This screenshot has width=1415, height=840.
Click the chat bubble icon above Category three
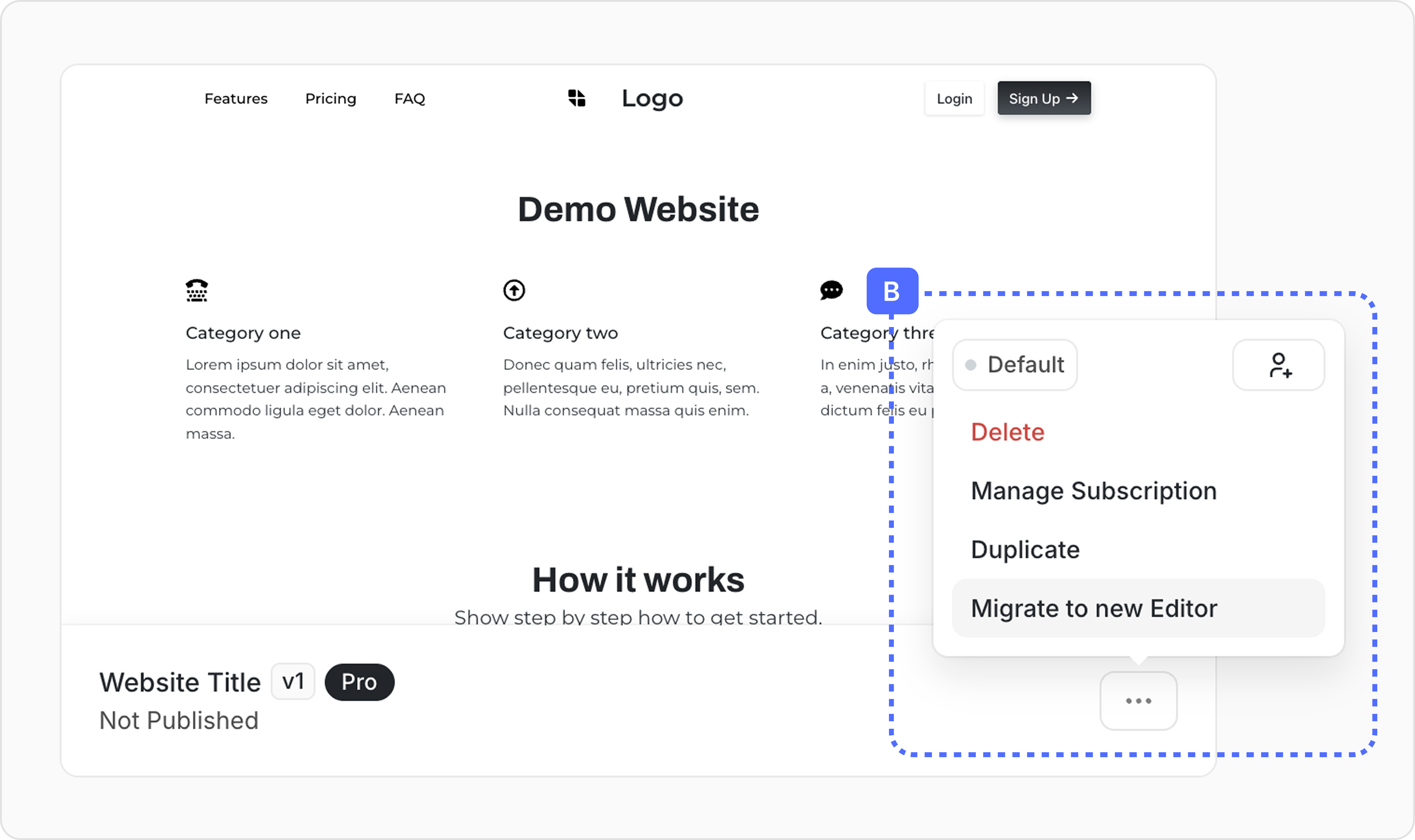point(831,291)
